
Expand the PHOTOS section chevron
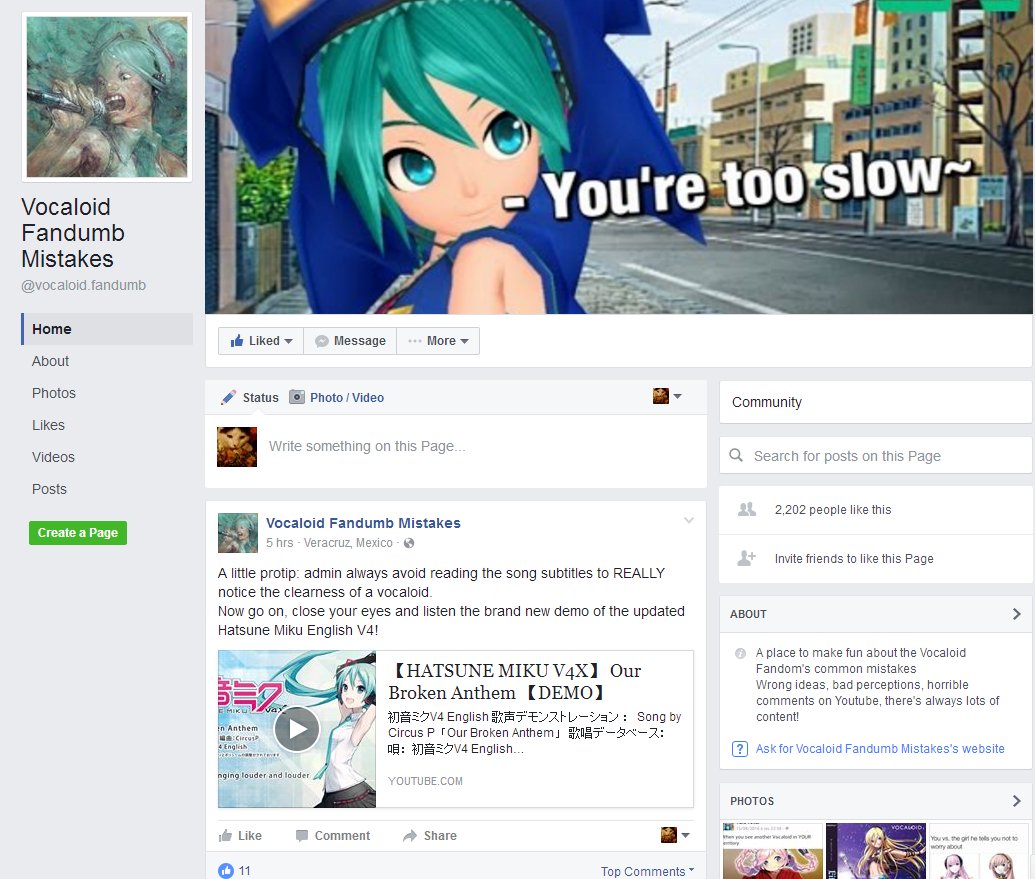[1017, 800]
